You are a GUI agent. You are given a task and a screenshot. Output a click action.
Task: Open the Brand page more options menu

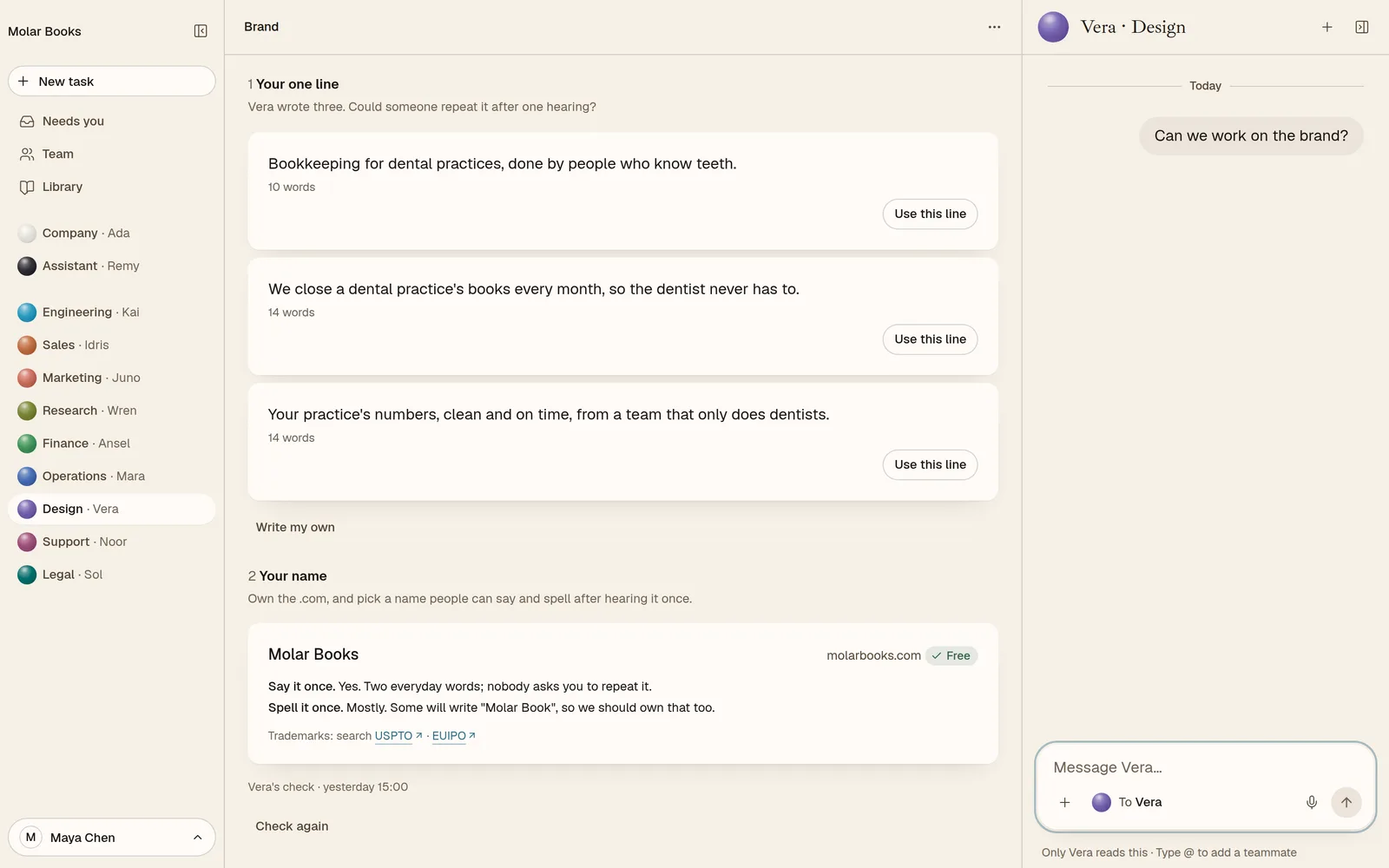click(994, 27)
